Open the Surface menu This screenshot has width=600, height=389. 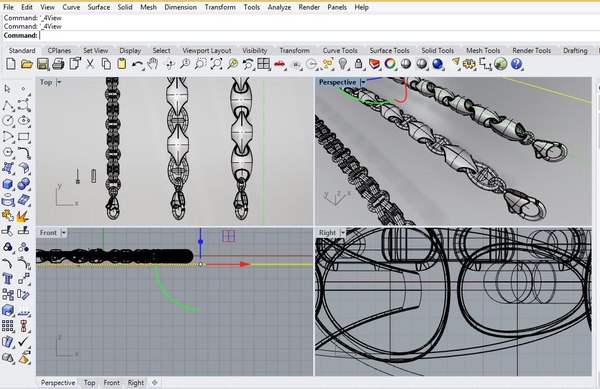(x=99, y=7)
